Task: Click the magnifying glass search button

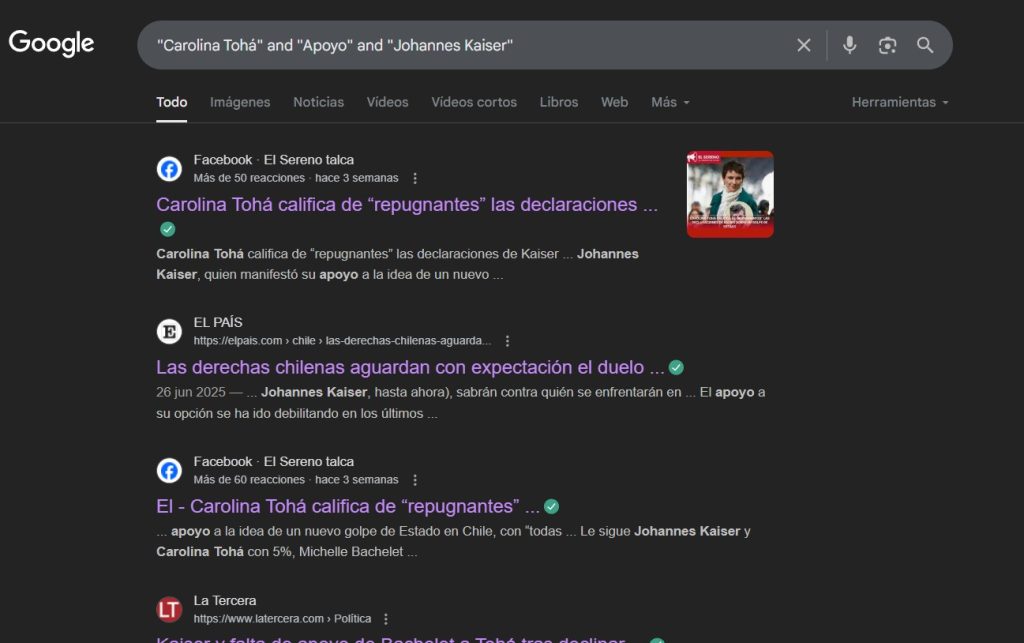Action: pyautogui.click(x=925, y=45)
